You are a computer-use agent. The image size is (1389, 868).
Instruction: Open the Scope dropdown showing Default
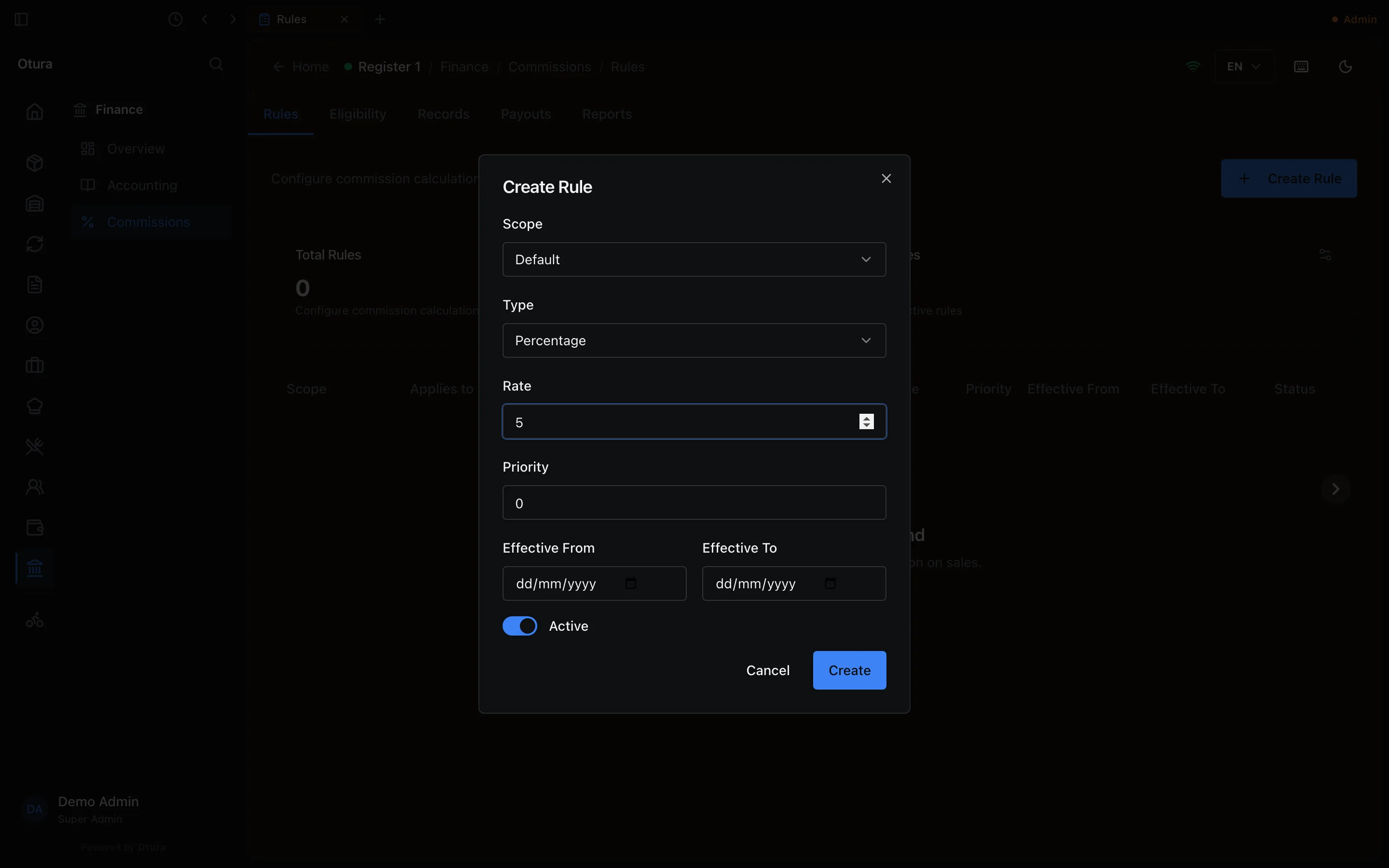click(x=694, y=259)
